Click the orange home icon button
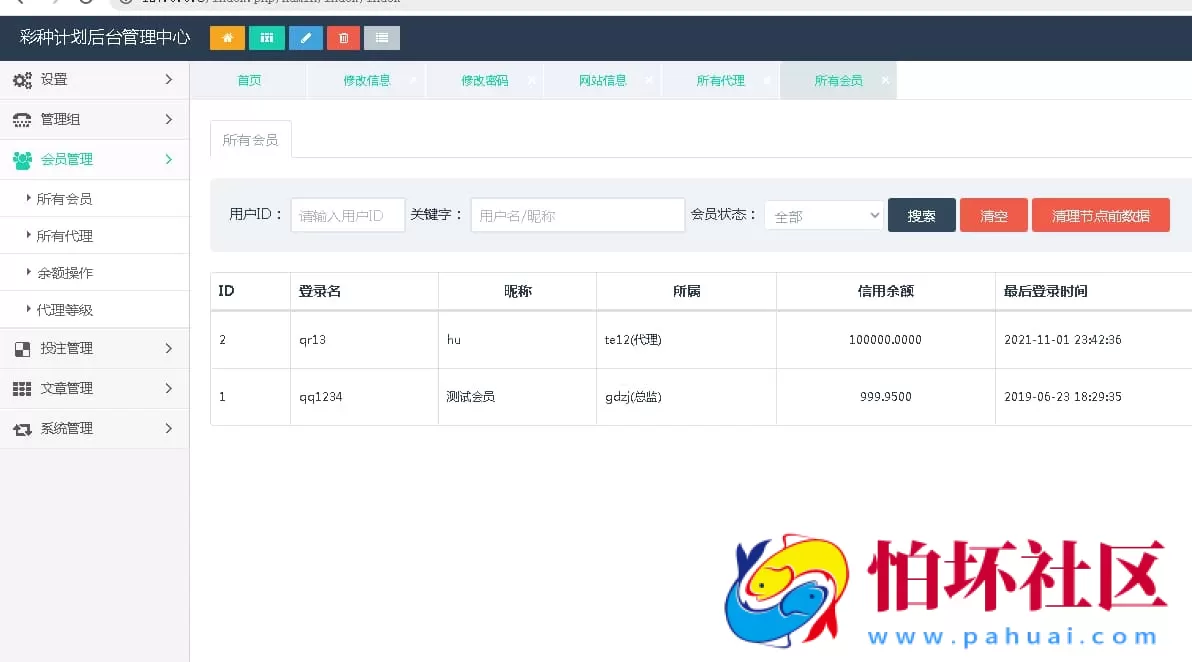The image size is (1192, 662). [x=227, y=38]
